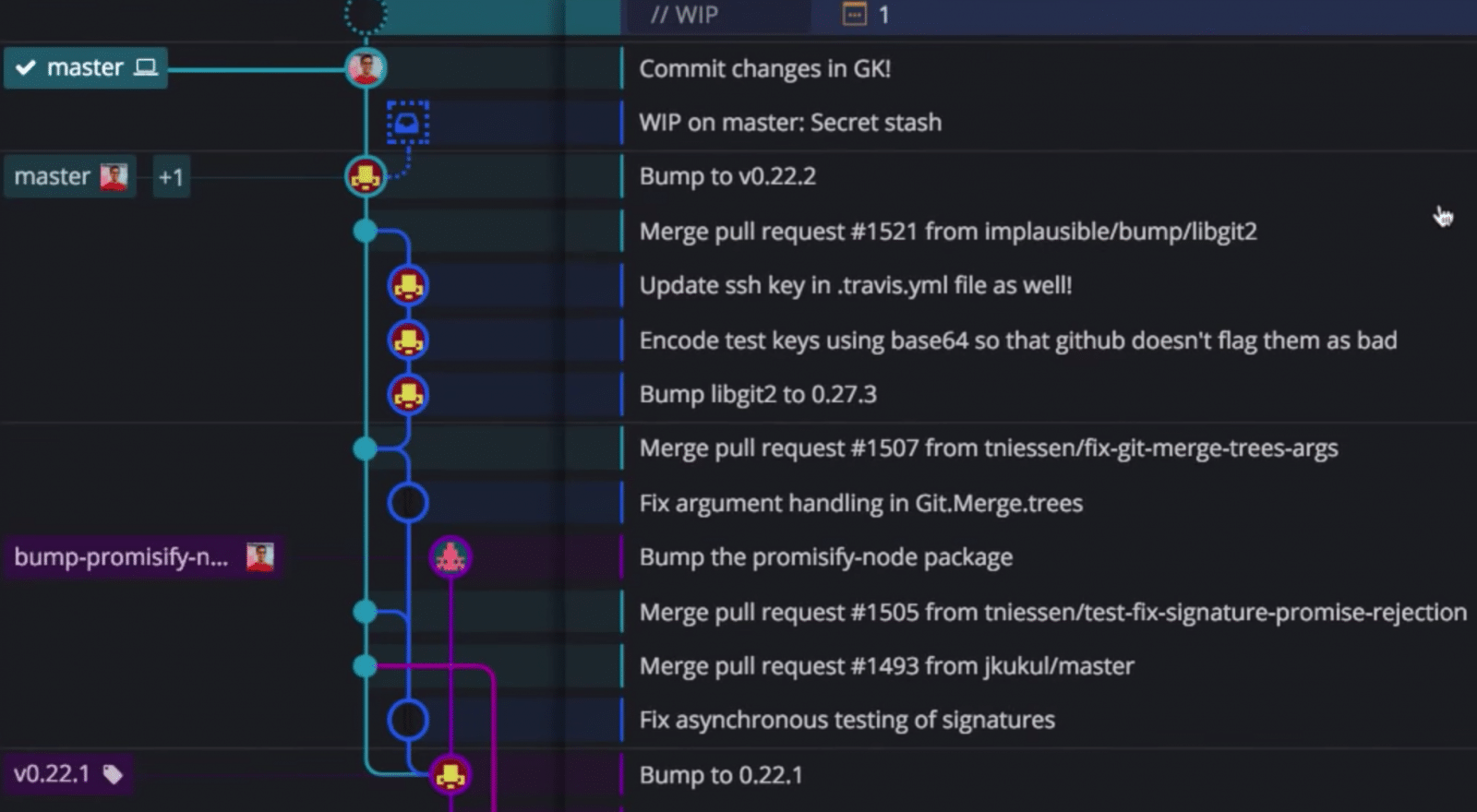
Task: Click the 'Fix argument handling in Git.Merge.trees' commit
Action: [861, 503]
